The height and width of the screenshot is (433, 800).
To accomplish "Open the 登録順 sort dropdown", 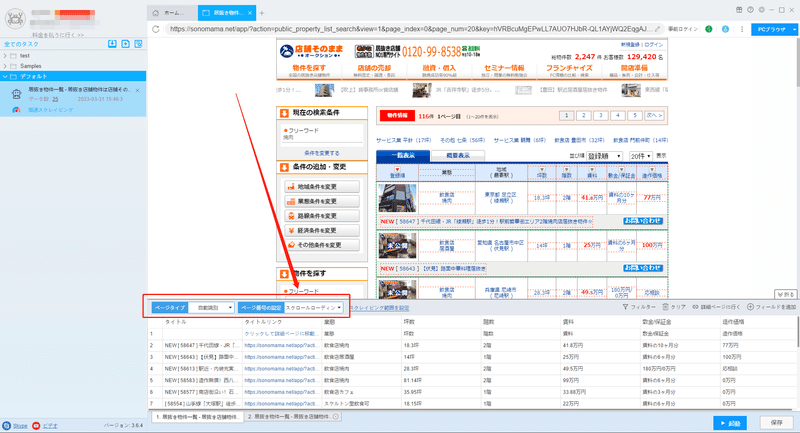I will click(x=604, y=156).
